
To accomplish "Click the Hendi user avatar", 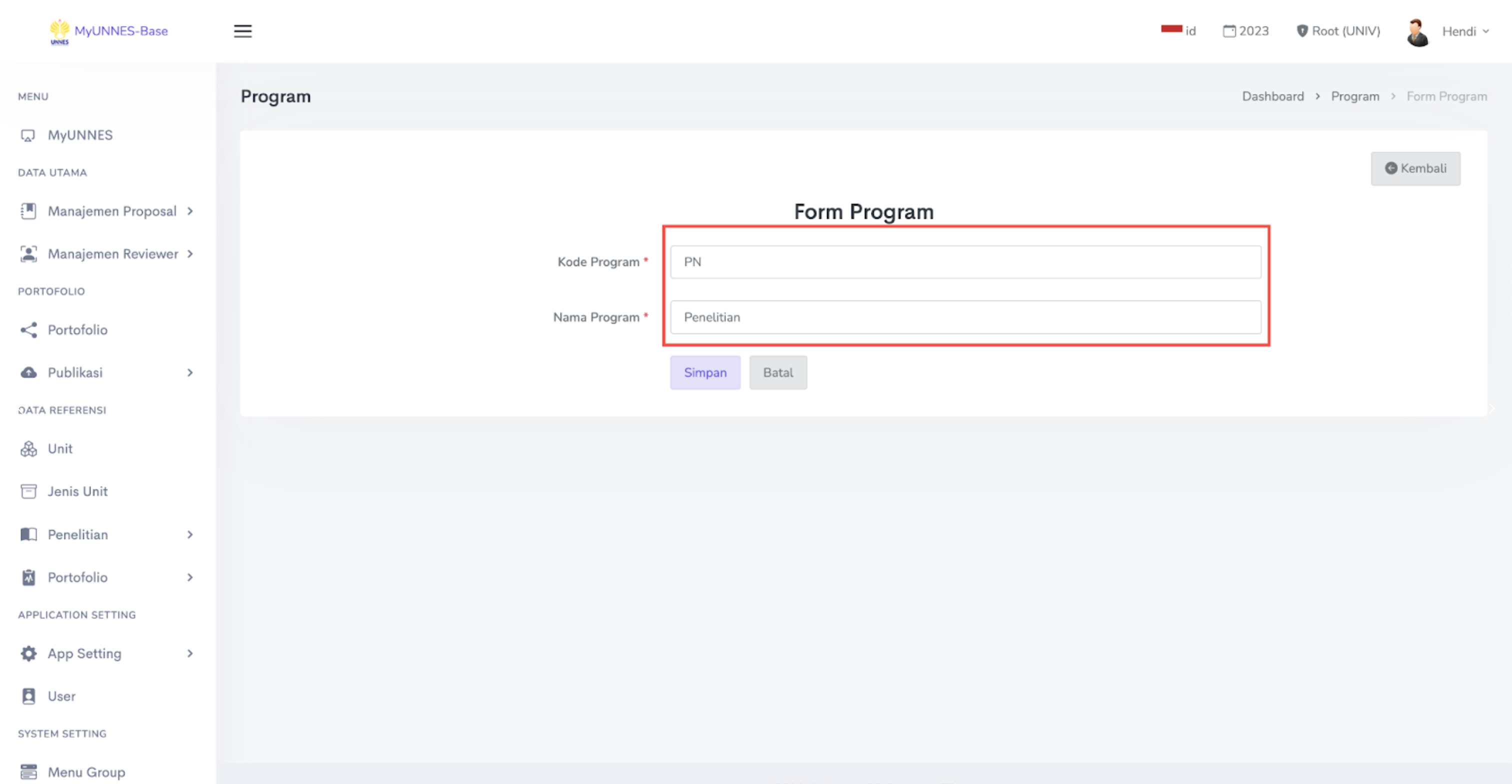I will (1417, 32).
